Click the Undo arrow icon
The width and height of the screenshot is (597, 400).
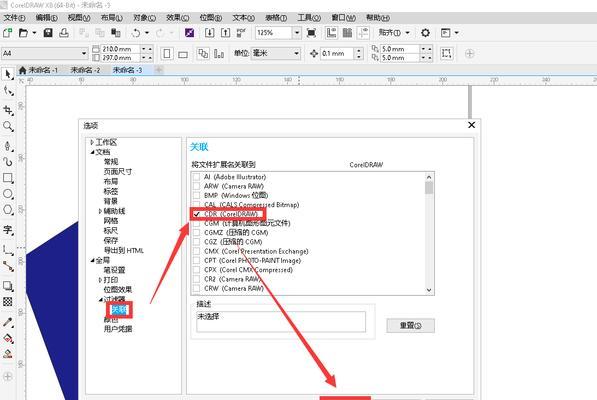136,33
